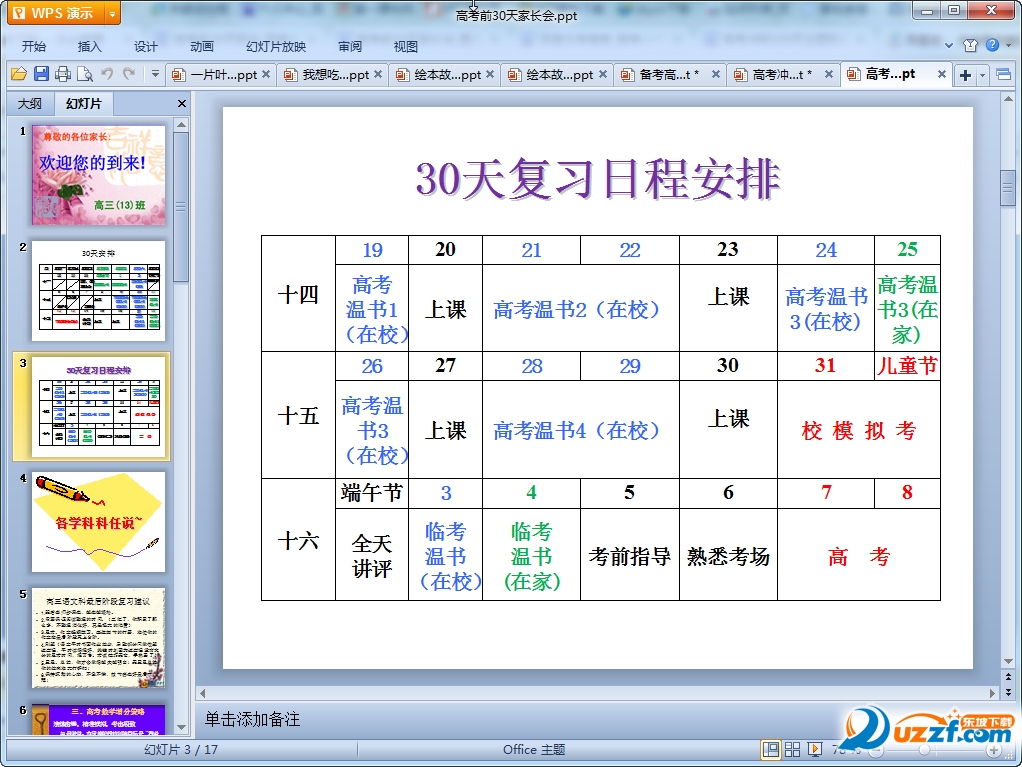Open the dropdown arrow beside help icon

[1008, 46]
